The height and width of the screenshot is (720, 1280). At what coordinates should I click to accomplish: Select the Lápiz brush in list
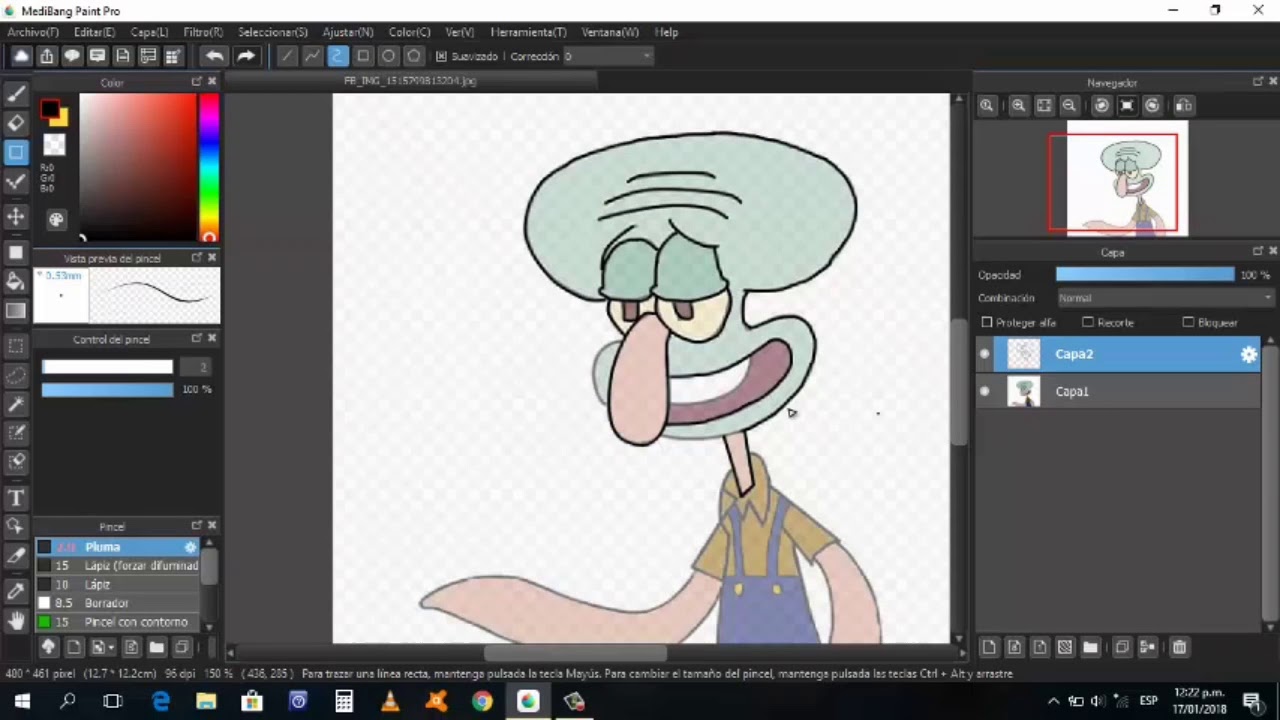118,584
